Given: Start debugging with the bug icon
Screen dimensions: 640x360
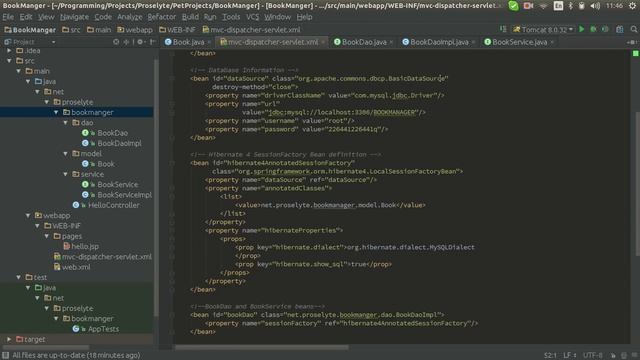Looking at the screenshot, I should (x=593, y=29).
